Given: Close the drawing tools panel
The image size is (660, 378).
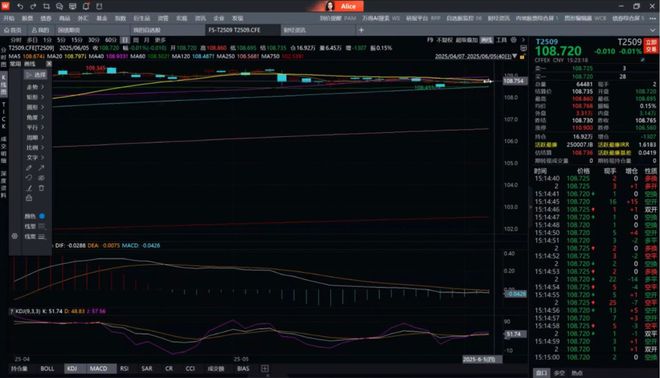Looking at the screenshot, I should point(49,64).
